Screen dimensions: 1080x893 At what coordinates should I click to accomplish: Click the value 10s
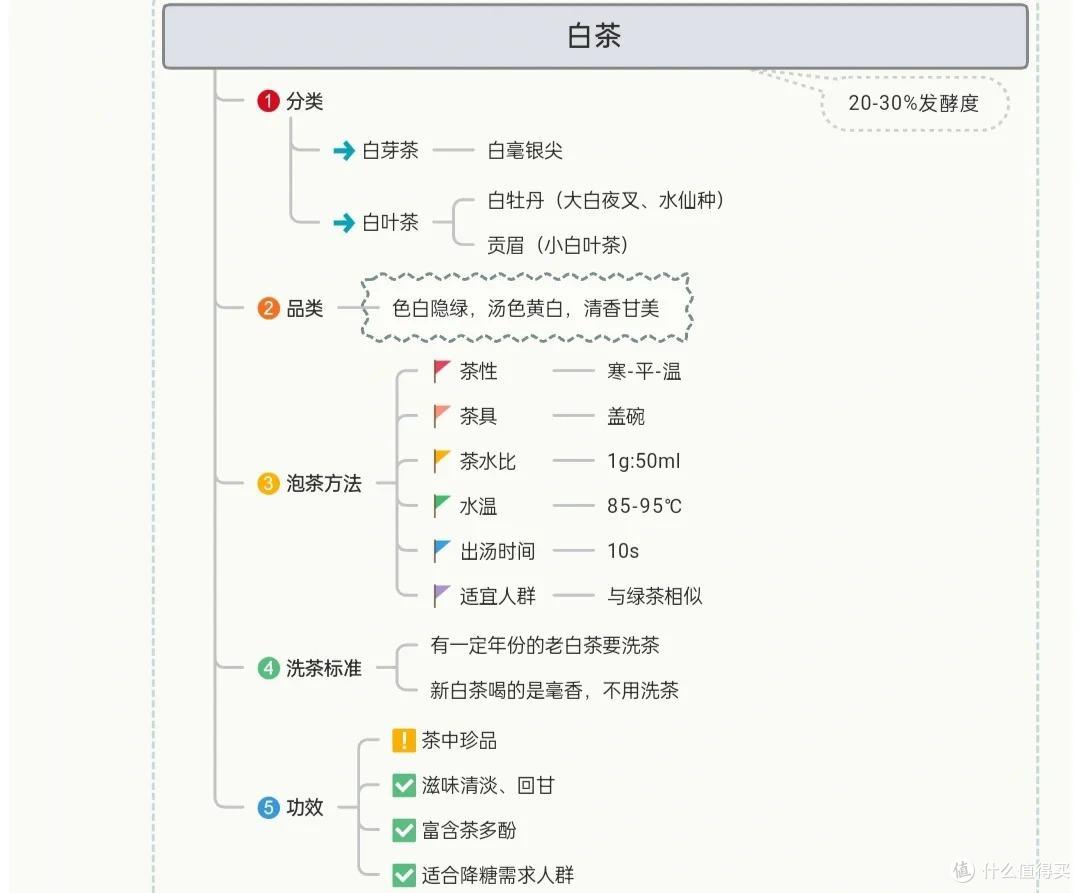(x=623, y=551)
